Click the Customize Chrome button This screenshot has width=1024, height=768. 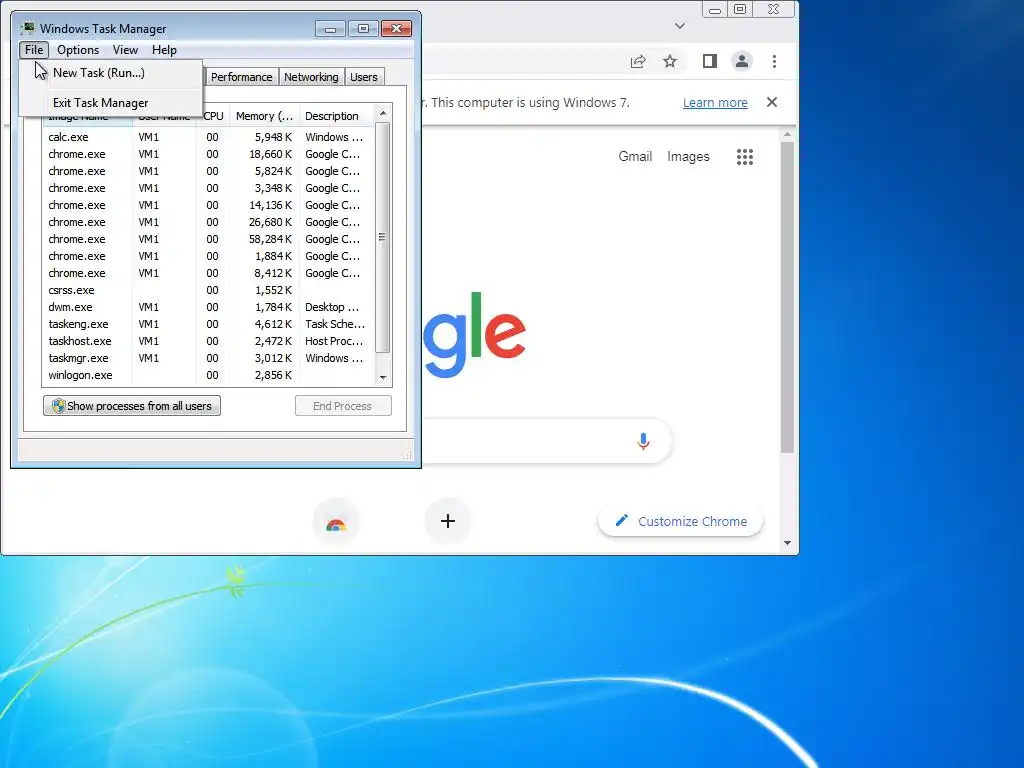(x=680, y=521)
